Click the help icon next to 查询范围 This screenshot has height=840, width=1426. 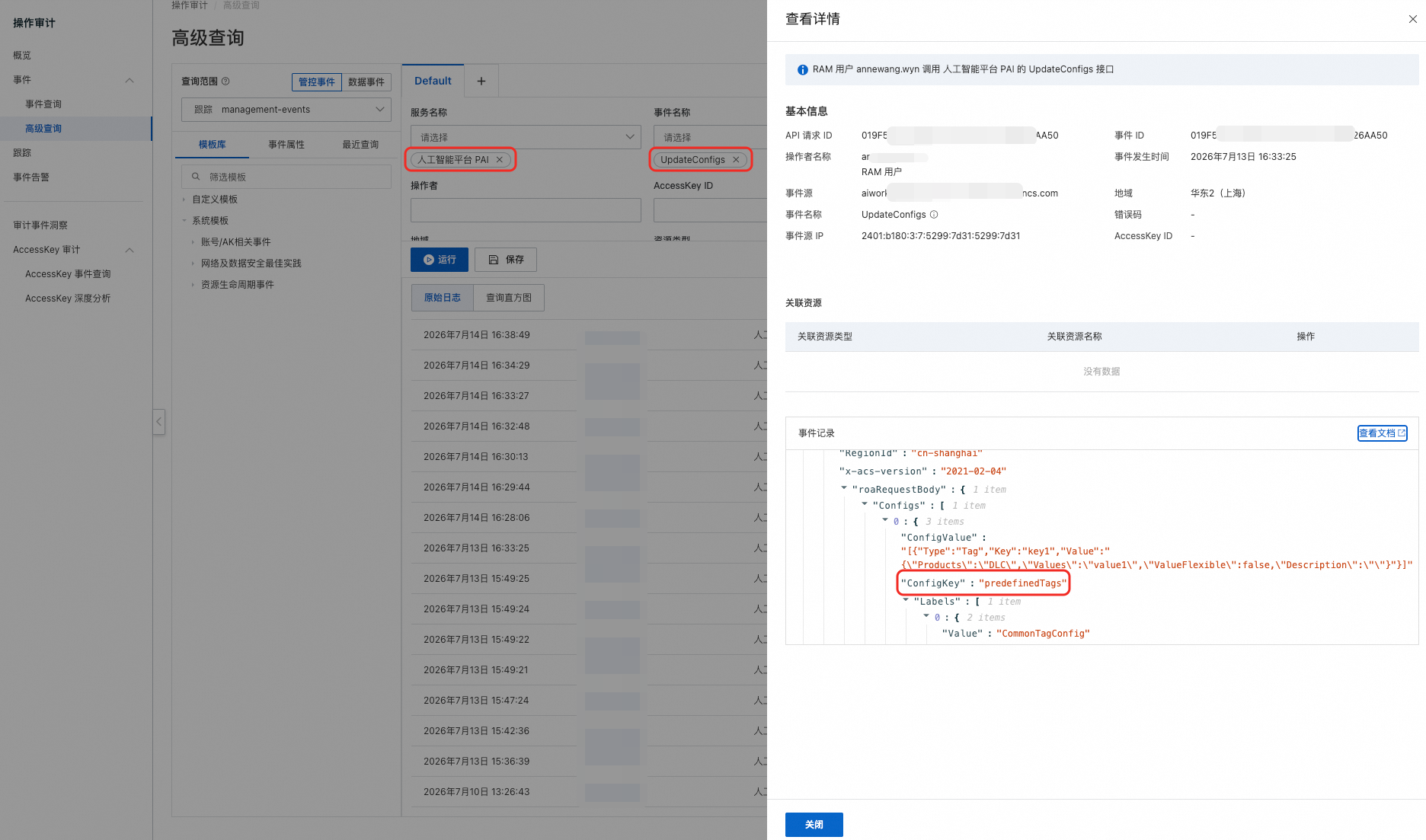(x=225, y=81)
